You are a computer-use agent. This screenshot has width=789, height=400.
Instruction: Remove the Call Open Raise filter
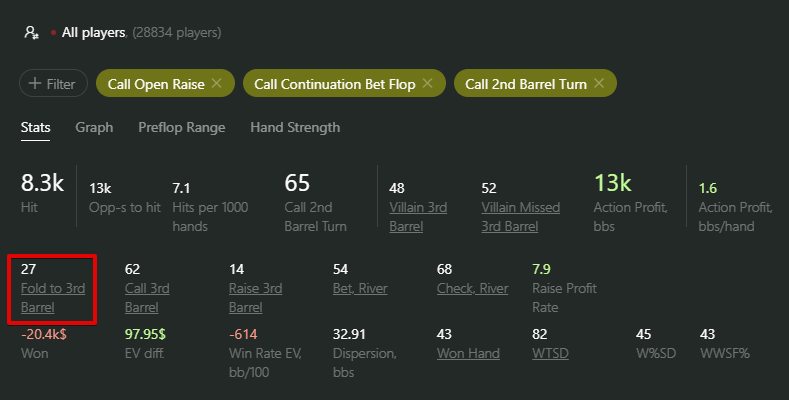(x=217, y=84)
